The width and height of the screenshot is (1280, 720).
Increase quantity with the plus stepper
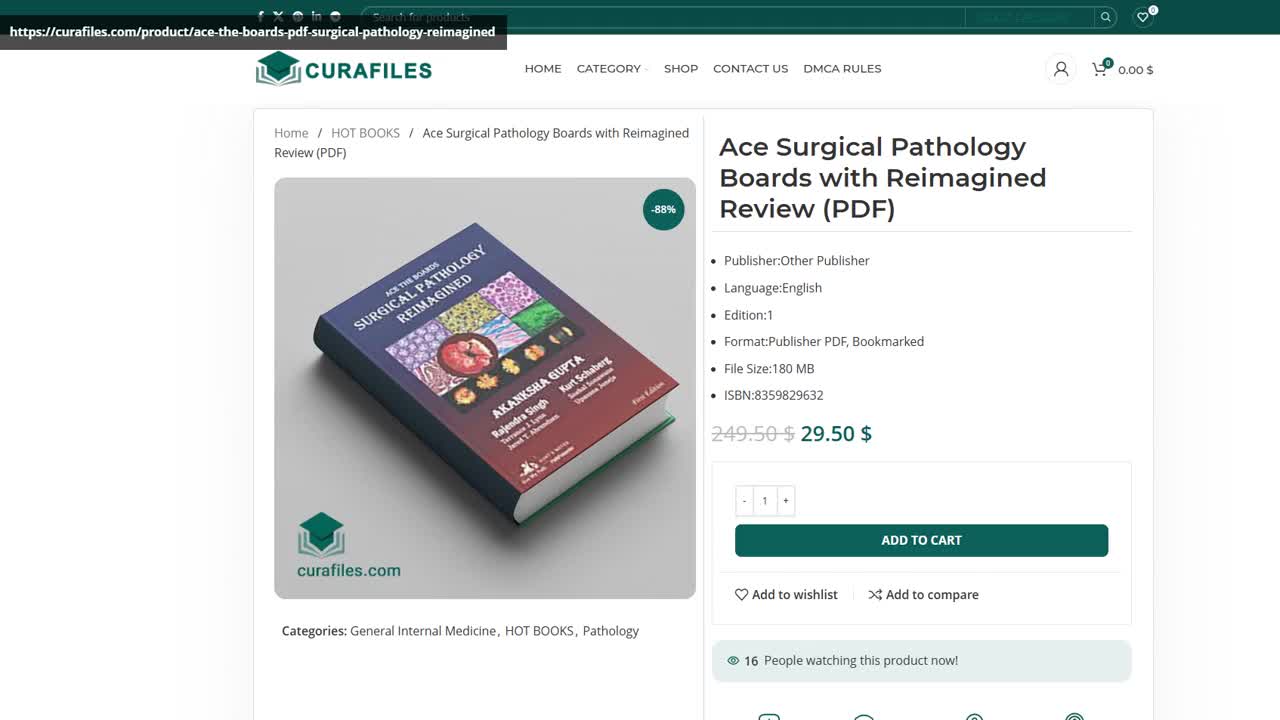(x=786, y=500)
